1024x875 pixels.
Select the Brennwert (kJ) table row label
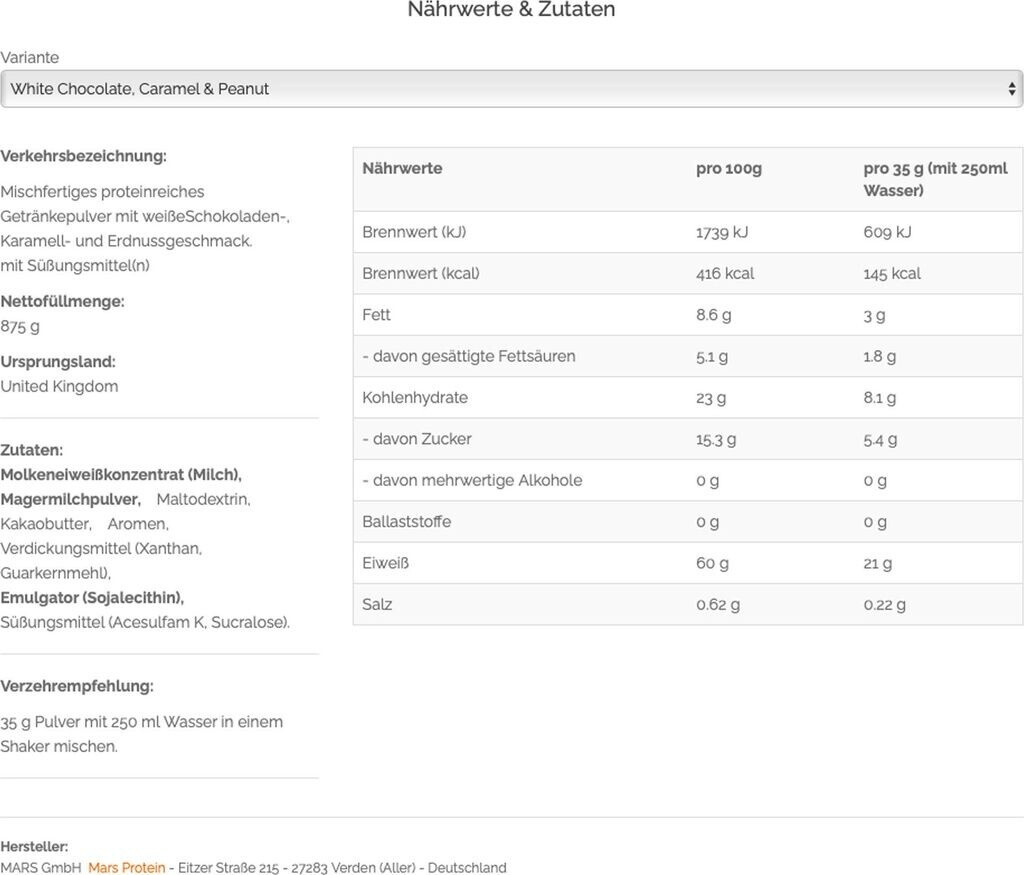click(414, 232)
